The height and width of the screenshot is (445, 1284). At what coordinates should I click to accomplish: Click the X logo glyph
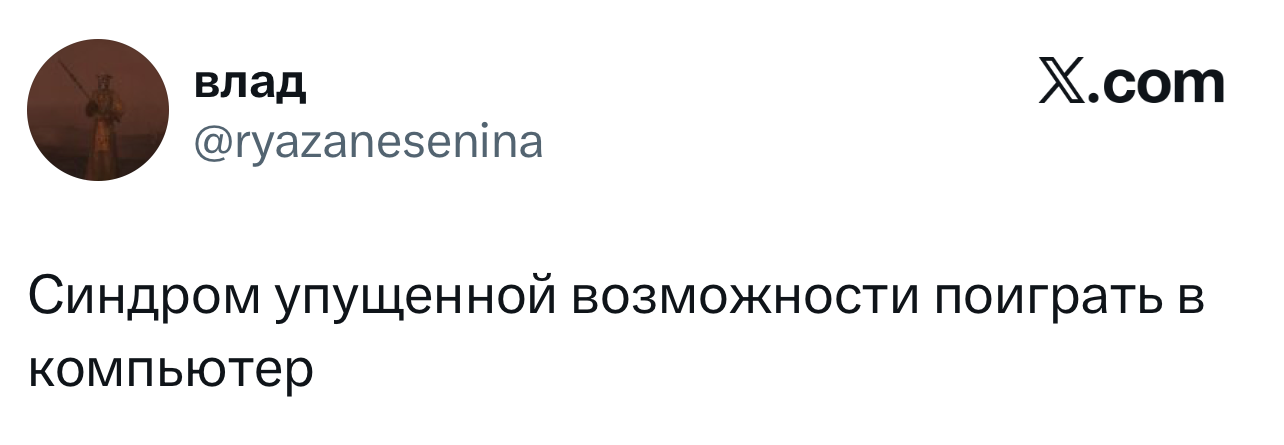(x=1064, y=84)
